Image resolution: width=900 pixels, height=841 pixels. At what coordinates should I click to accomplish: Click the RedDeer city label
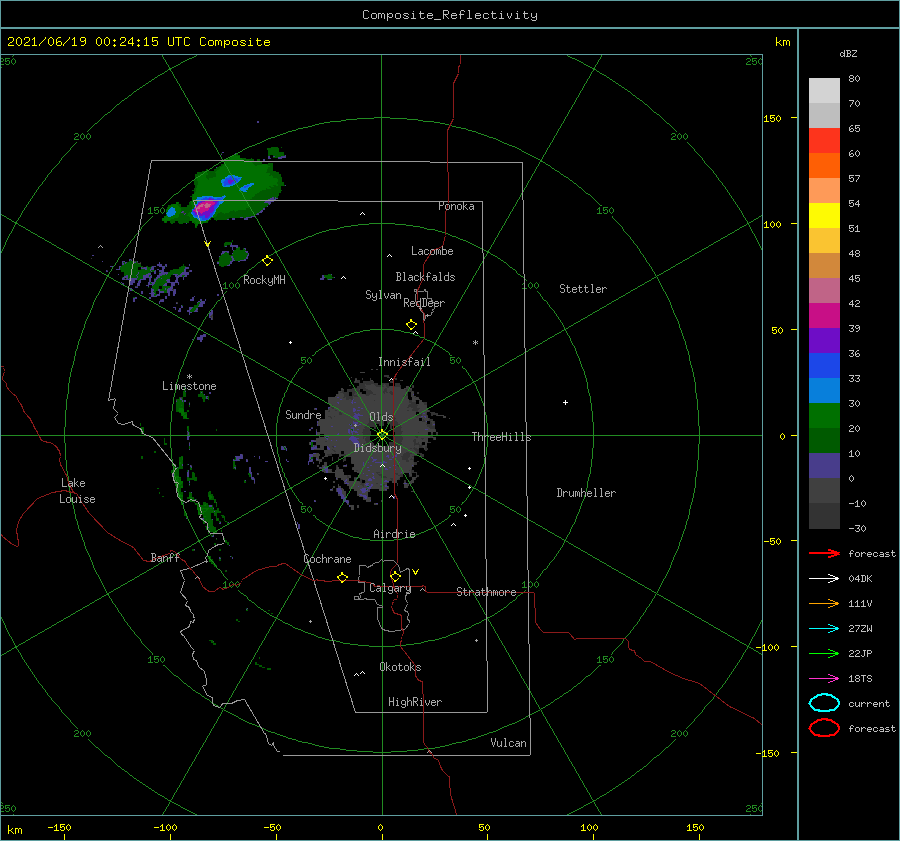(x=424, y=303)
